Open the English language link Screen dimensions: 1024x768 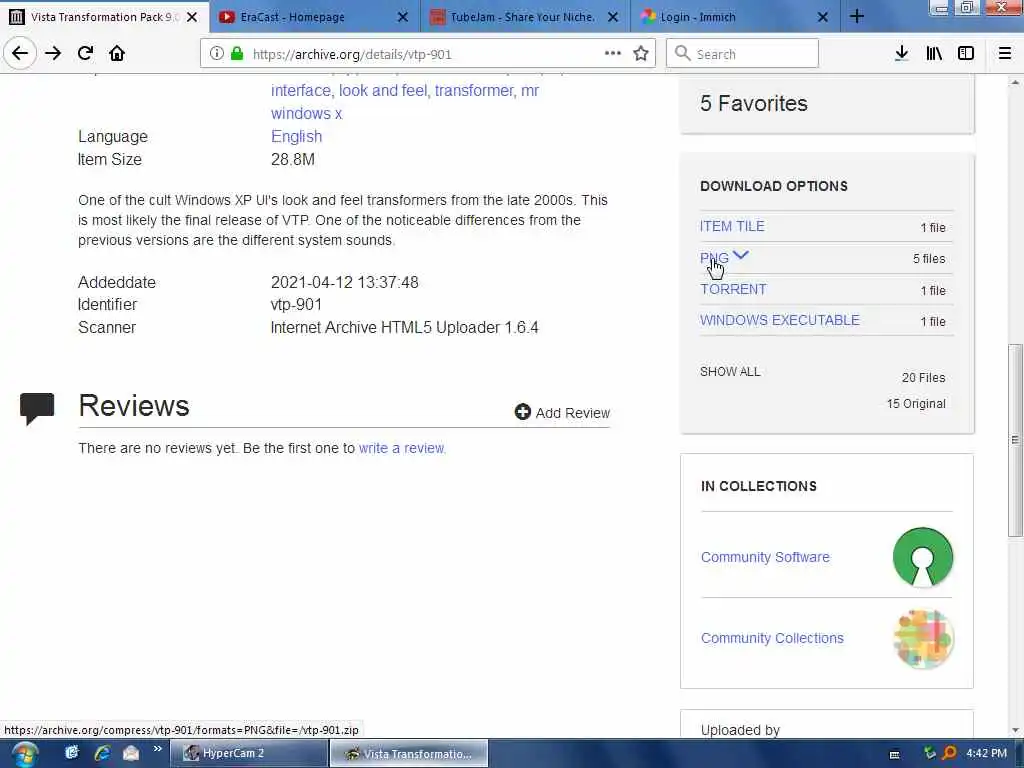(296, 136)
